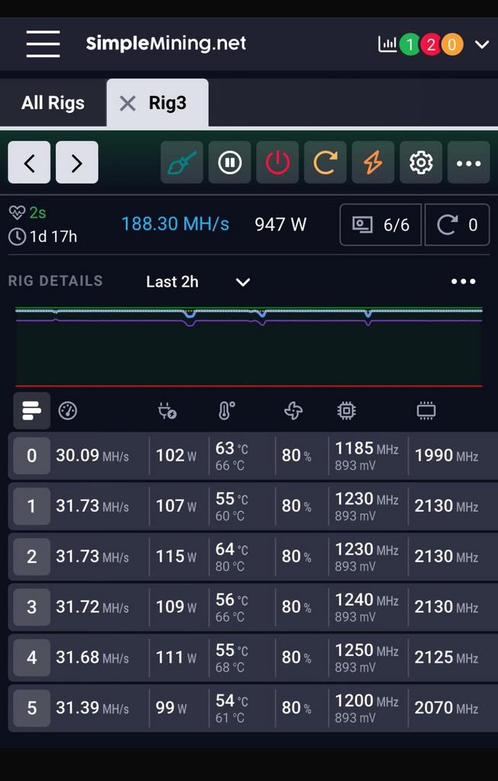
Task: Reboot the rig with orange refresh icon
Action: point(325,162)
